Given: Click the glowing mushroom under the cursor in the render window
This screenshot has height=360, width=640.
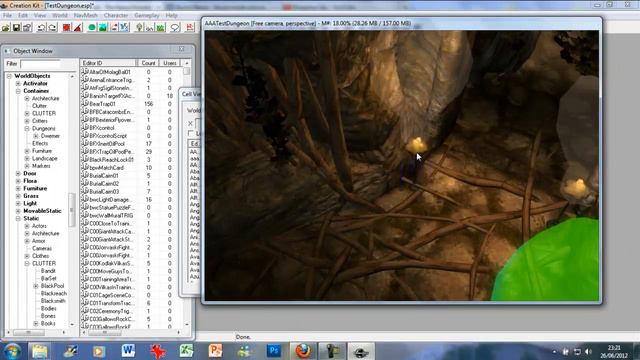Looking at the screenshot, I should click(416, 145).
